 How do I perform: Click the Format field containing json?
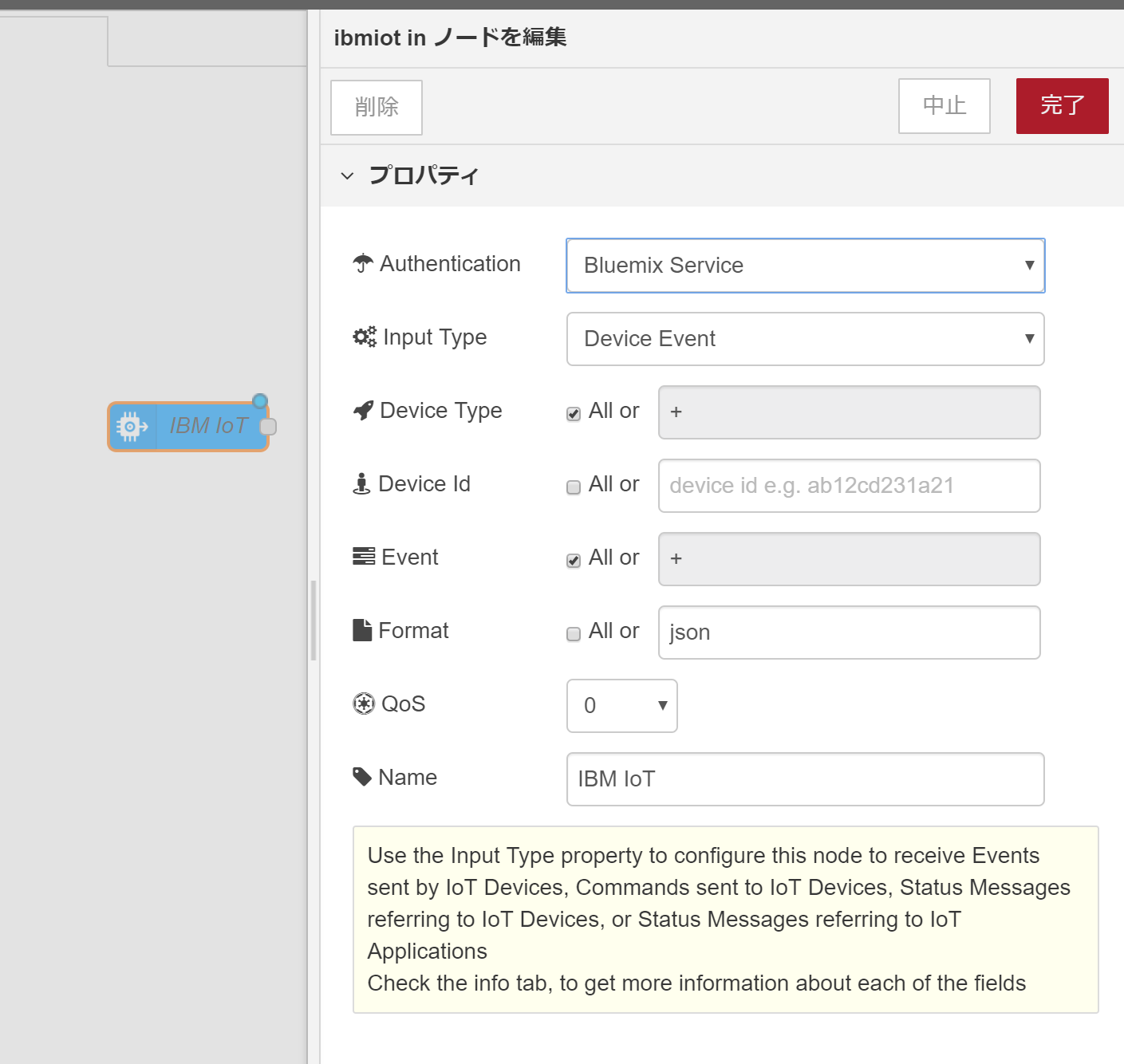[850, 632]
